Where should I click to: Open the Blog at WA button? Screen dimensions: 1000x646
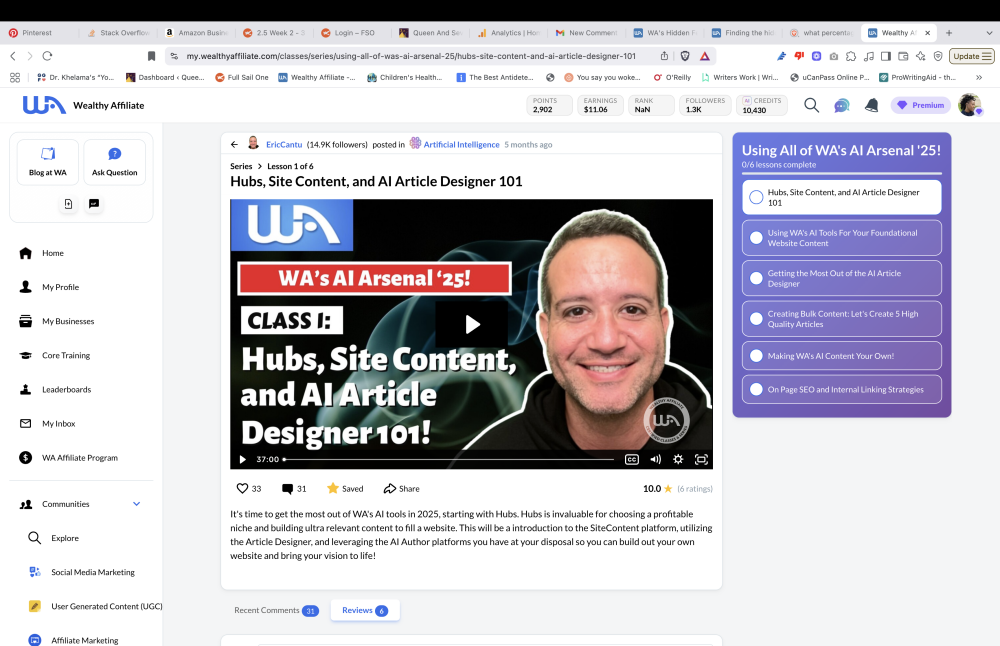(x=48, y=162)
